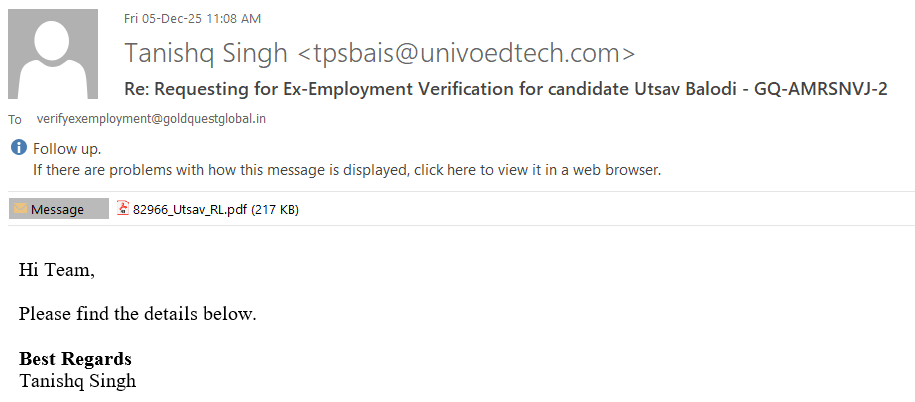The height and width of the screenshot is (402, 915).
Task: Click recipient verifyexemployment@goldquestglobal.in address
Action: click(151, 119)
